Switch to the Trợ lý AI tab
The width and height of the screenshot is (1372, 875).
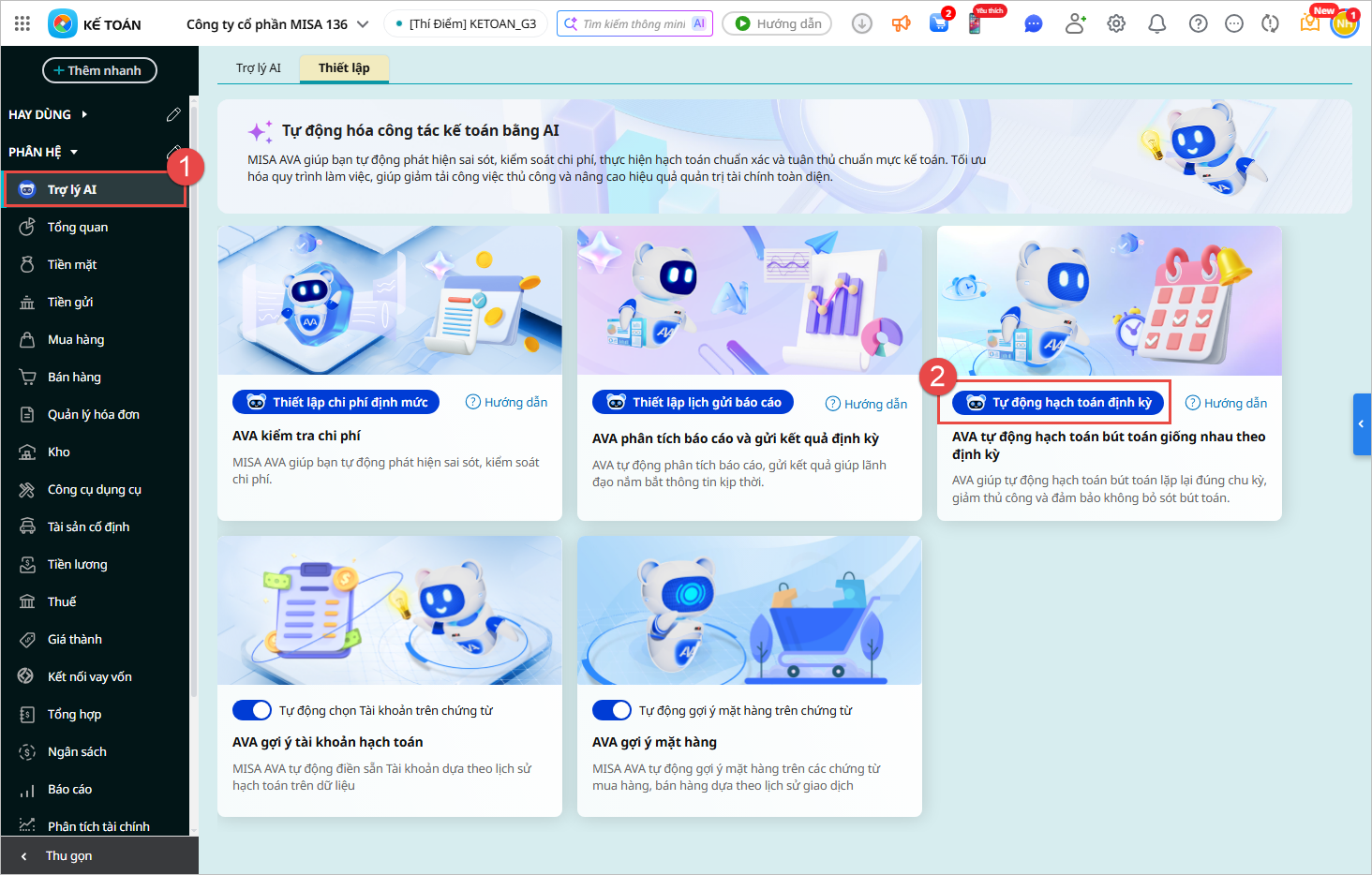258,67
